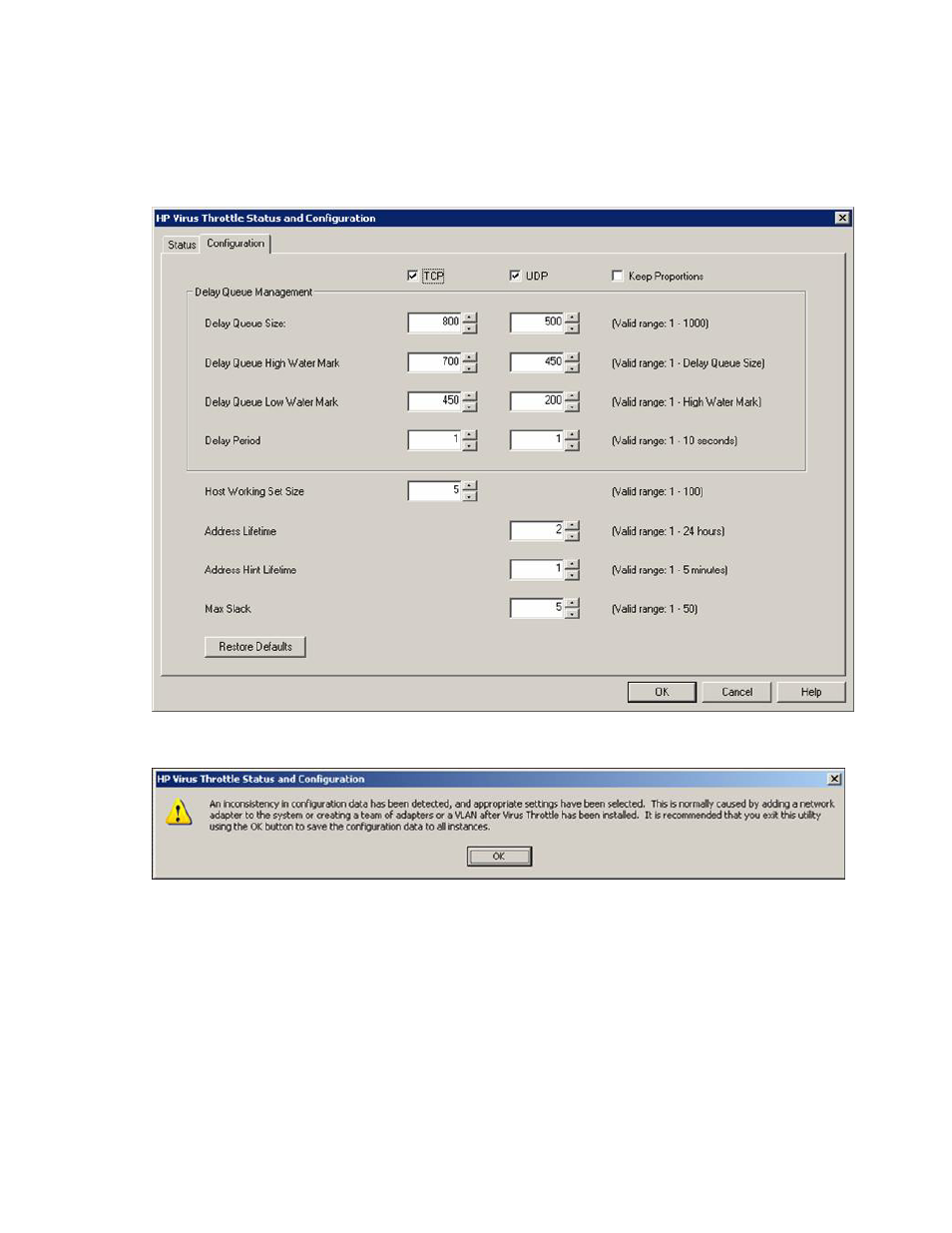Screen dimensions: 952x1233
Task: Click the UDP Delay Period field
Action: (536, 440)
